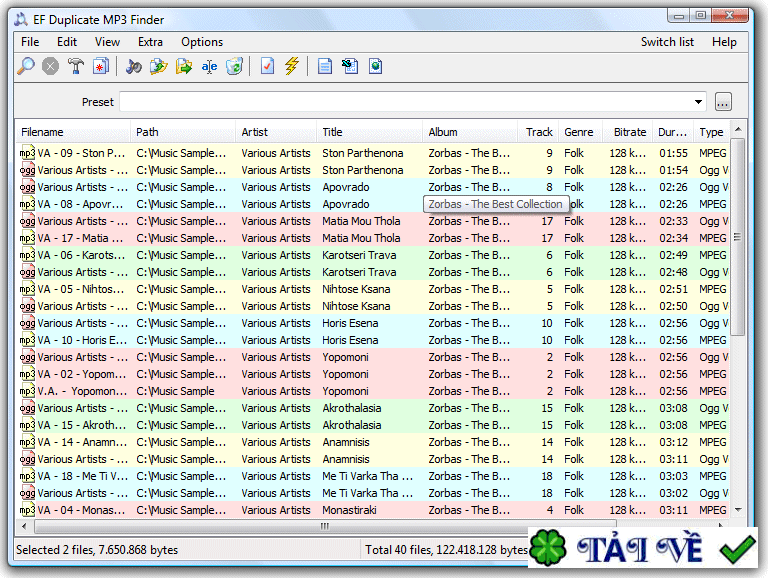The height and width of the screenshot is (578, 768).
Task: Open the Preset dropdown arrow
Action: (698, 102)
